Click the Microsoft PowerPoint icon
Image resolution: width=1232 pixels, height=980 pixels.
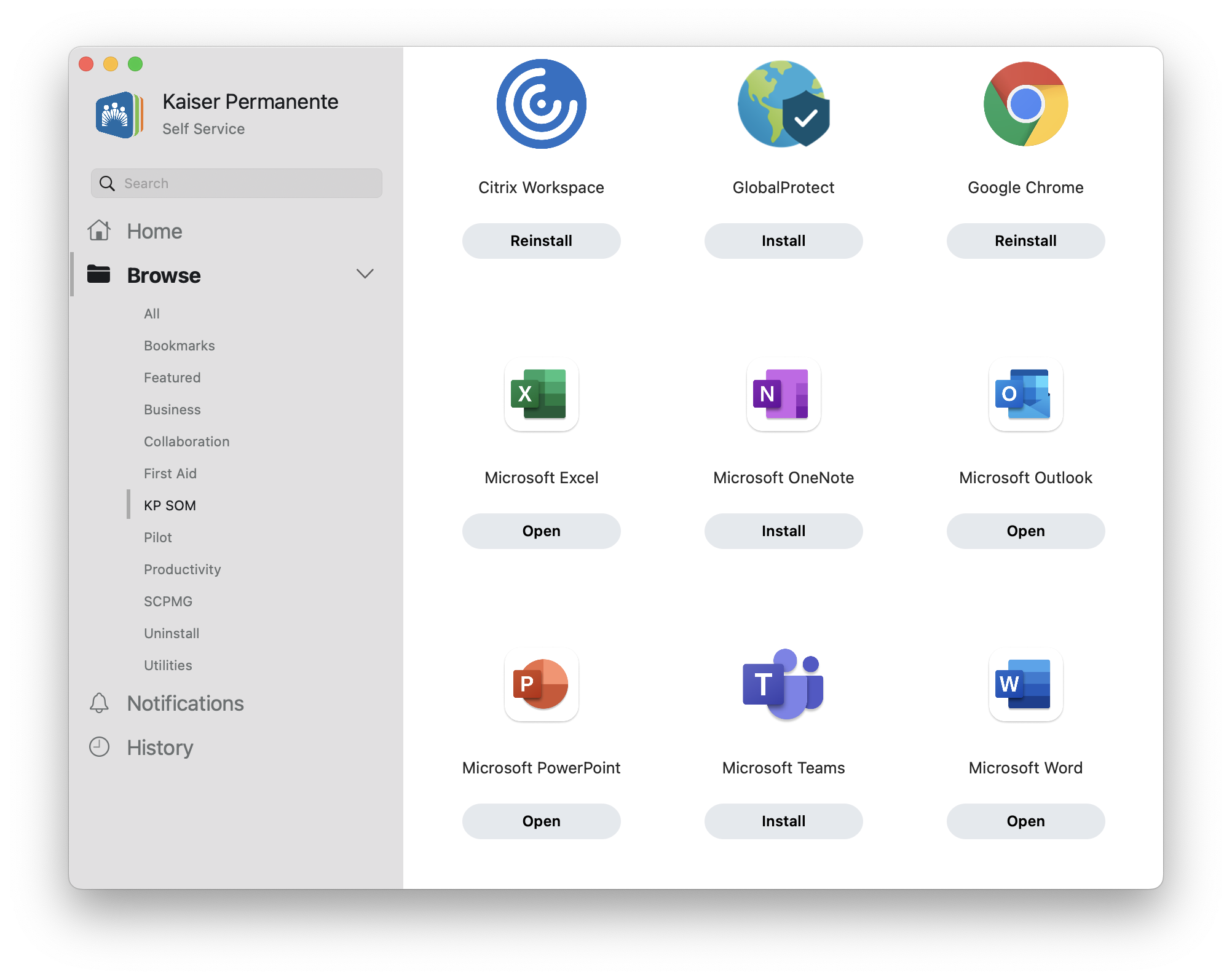[541, 684]
